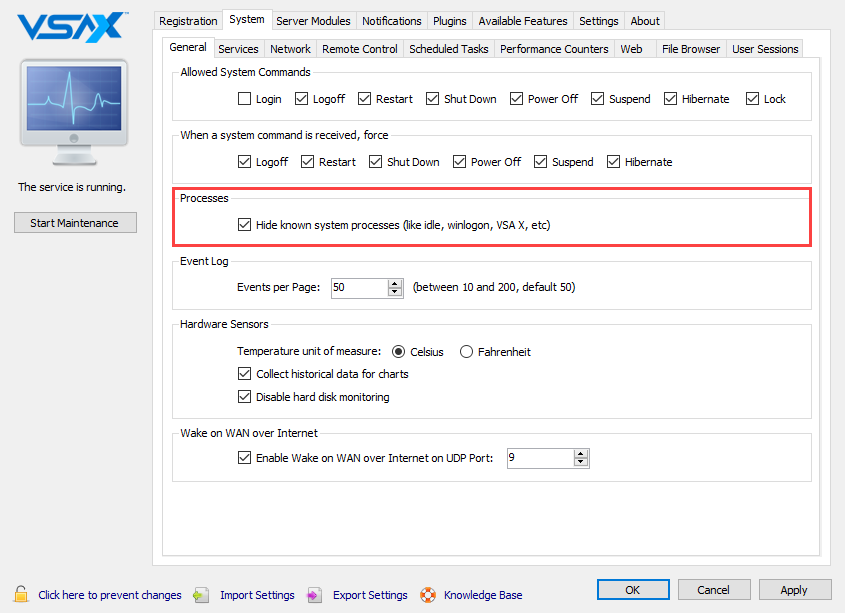Click the Apply button
This screenshot has height=613, width=845.
795,589
